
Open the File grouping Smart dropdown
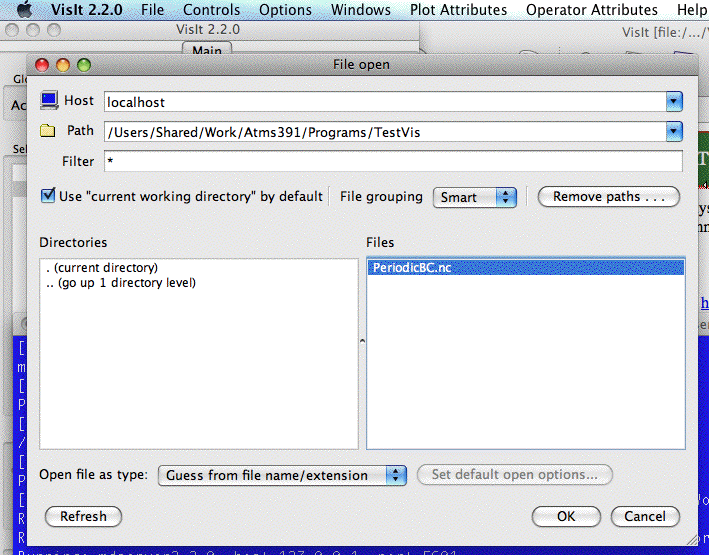(476, 197)
